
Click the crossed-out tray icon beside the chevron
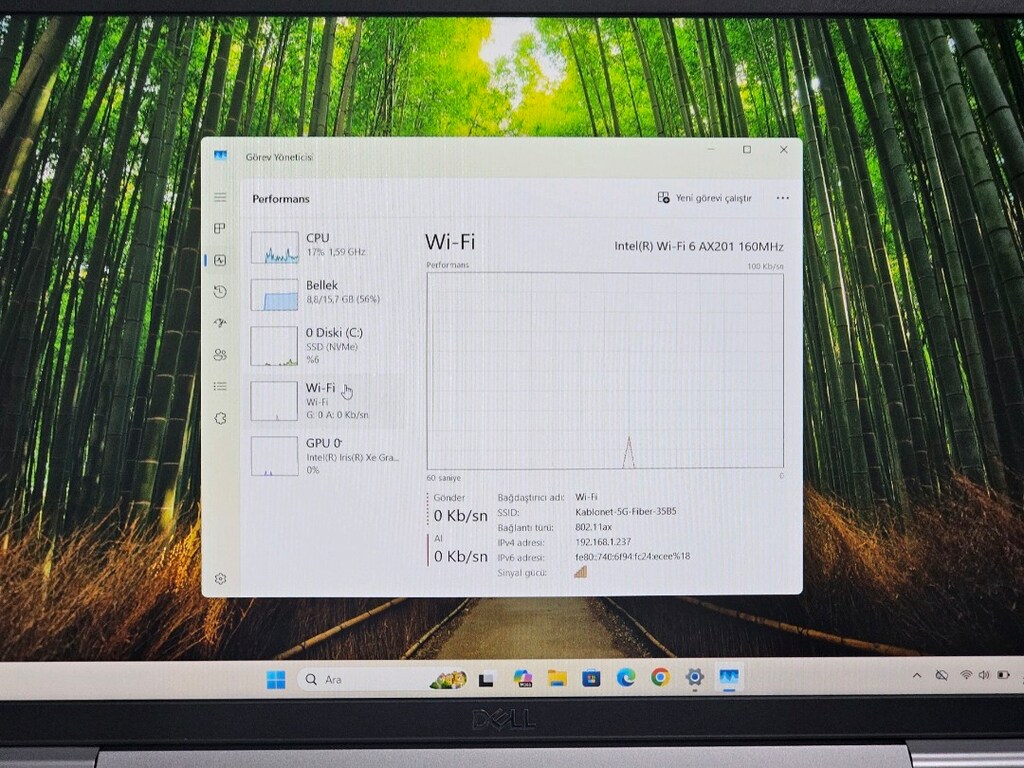point(941,675)
